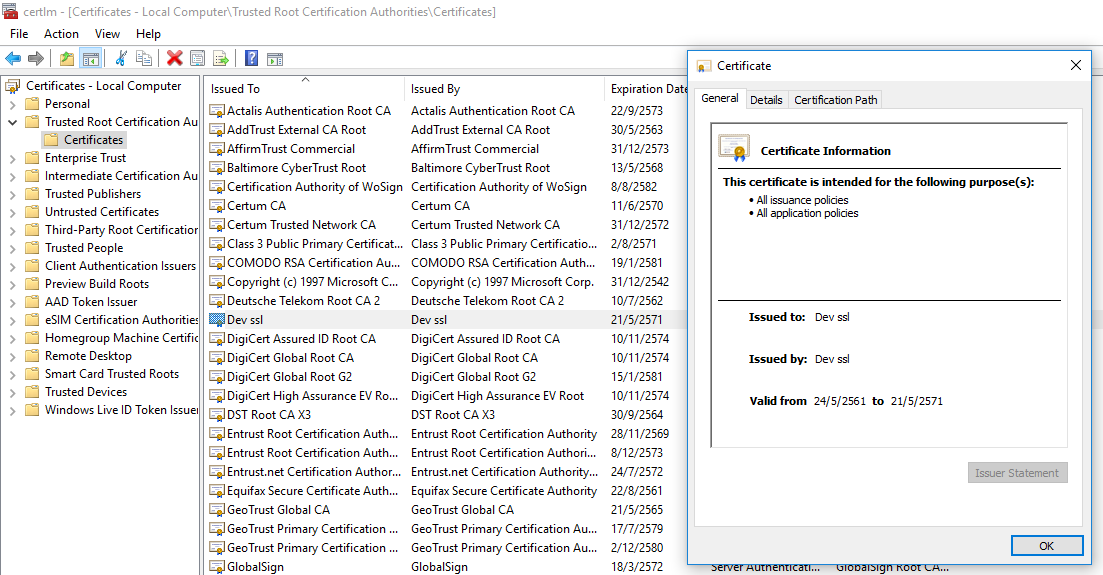This screenshot has height=575, width=1103.
Task: Click the Back arrow in the toolbar
Action: click(x=13, y=59)
